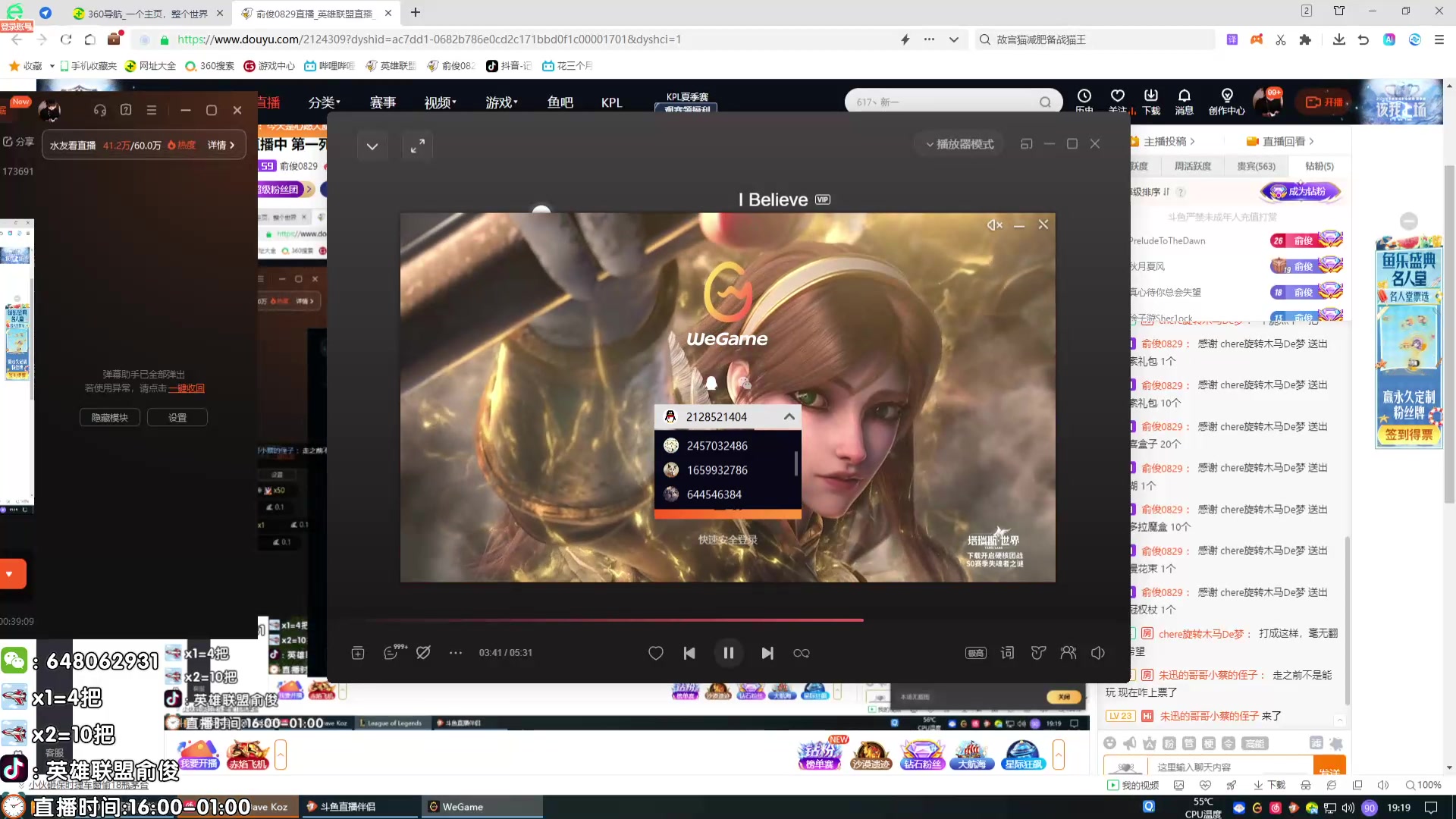Adjust browser zoom level 100%
1456x819 pixels.
pyautogui.click(x=1423, y=785)
